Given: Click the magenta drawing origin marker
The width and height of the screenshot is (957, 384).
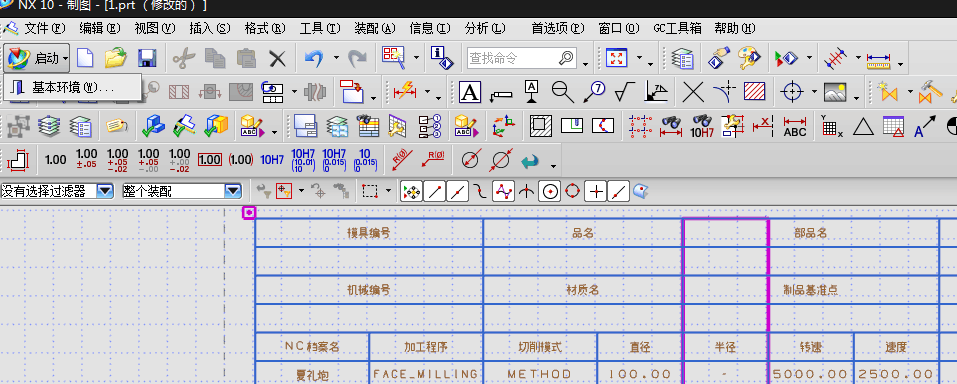Looking at the screenshot, I should tap(249, 212).
